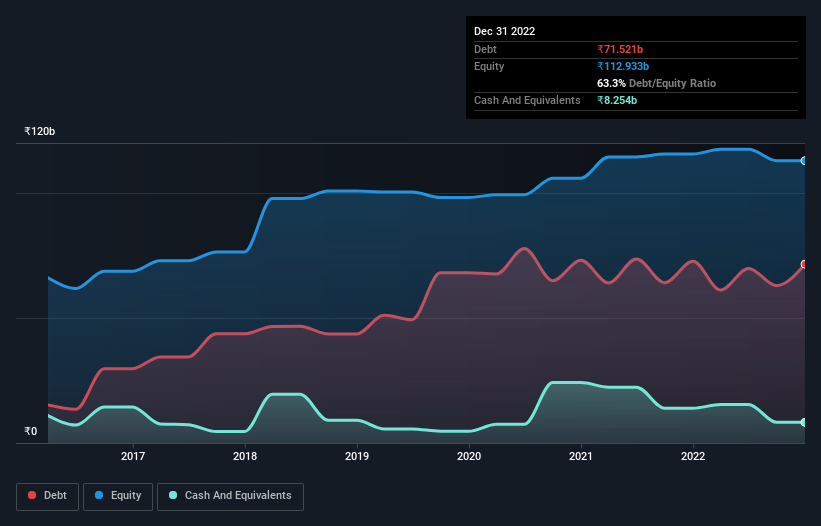Click the 2021 x-axis label

[581, 456]
